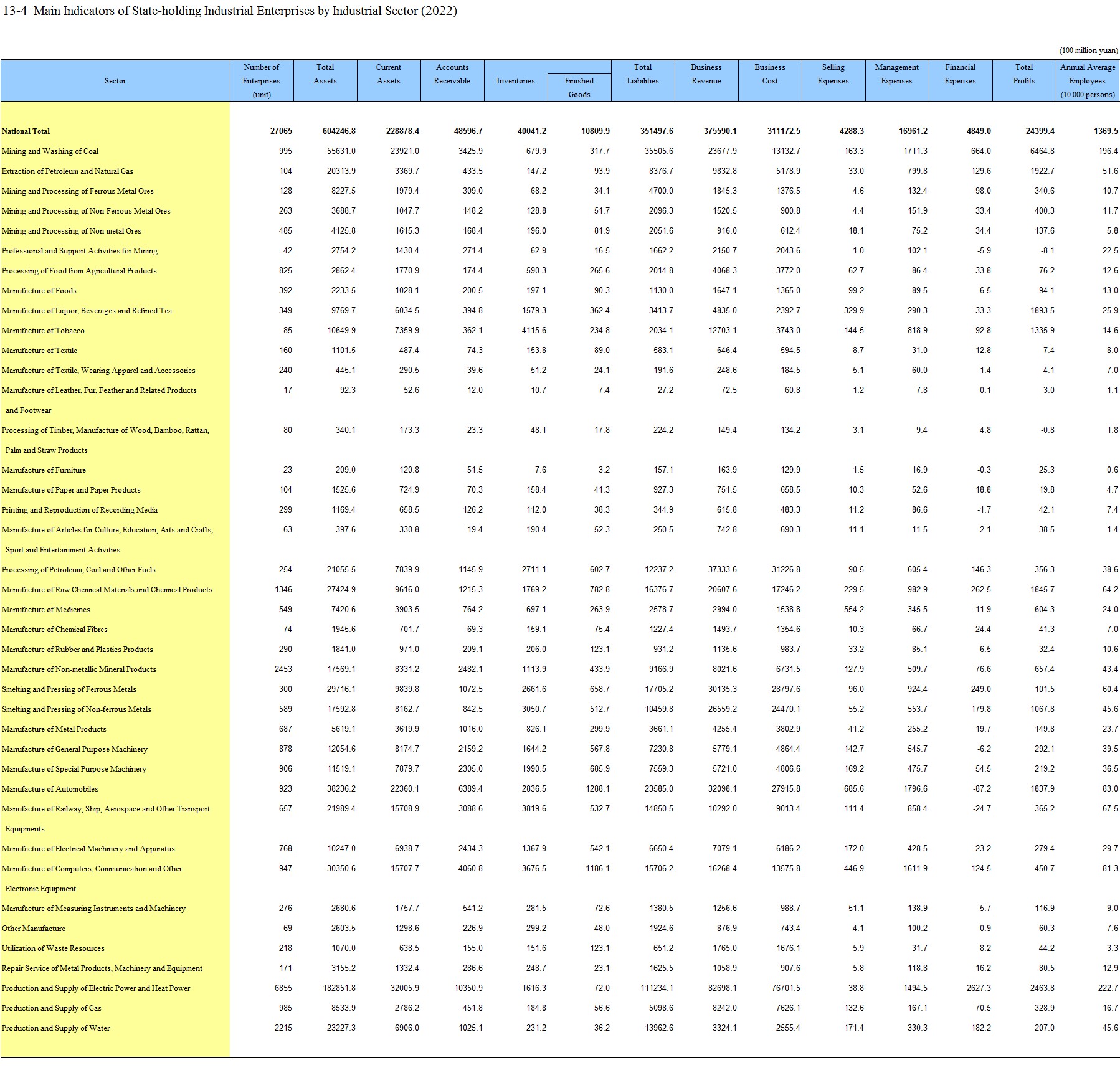The height and width of the screenshot is (1078, 1120).
Task: Click Tobacco business revenue 12703.1
Action: click(x=723, y=331)
